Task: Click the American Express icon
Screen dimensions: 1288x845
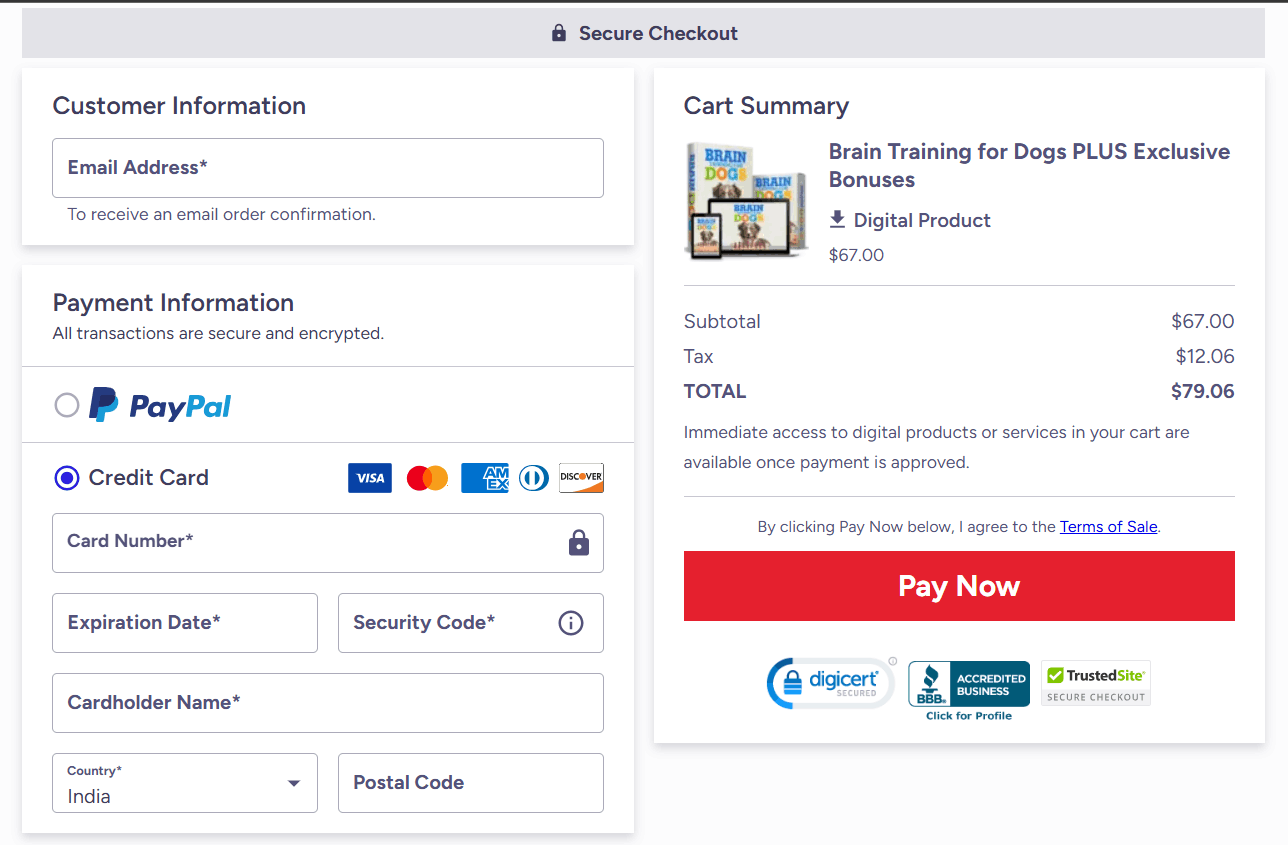Action: [484, 478]
